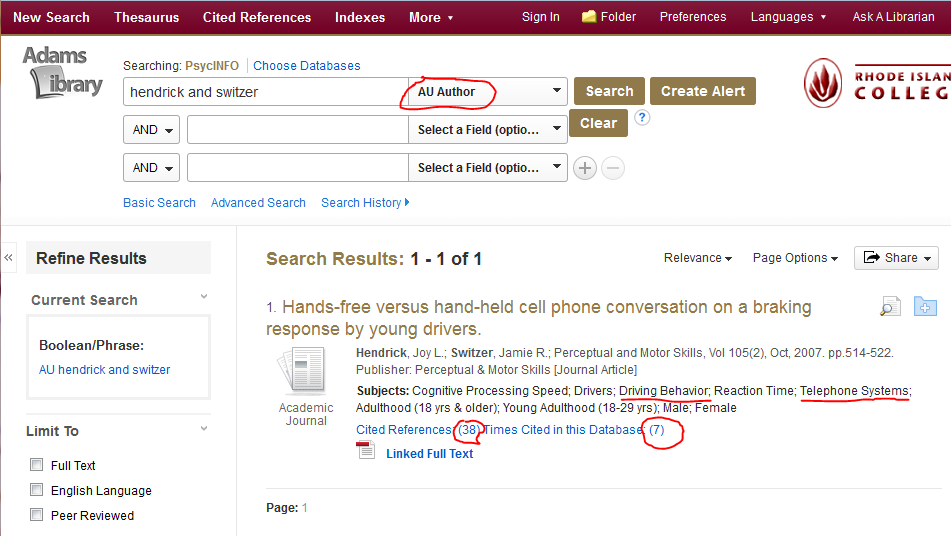Click the Adams Library logo
The width and height of the screenshot is (951, 536).
pyautogui.click(x=62, y=73)
